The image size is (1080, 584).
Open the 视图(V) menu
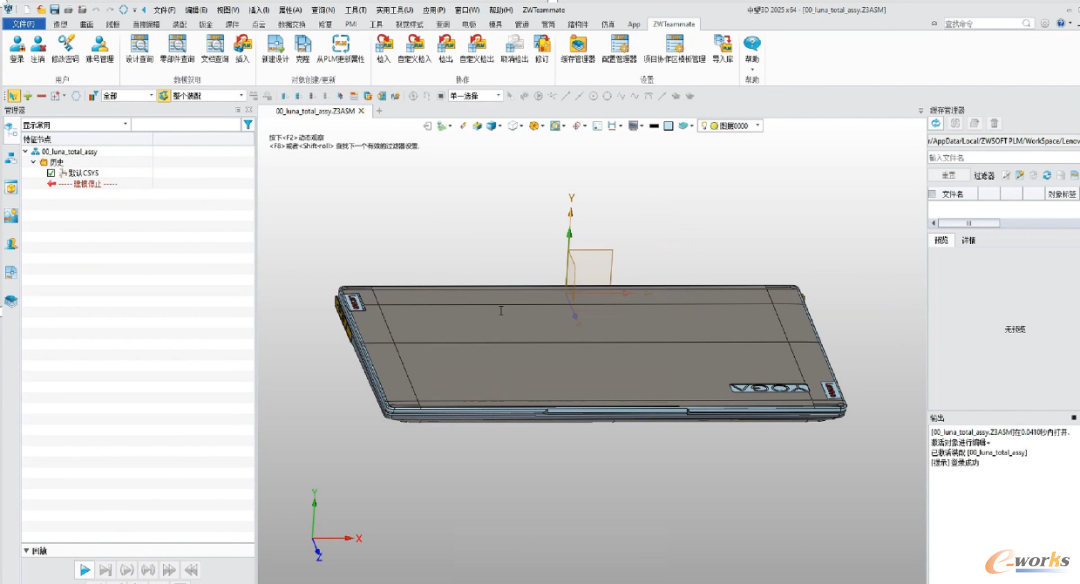click(227, 10)
